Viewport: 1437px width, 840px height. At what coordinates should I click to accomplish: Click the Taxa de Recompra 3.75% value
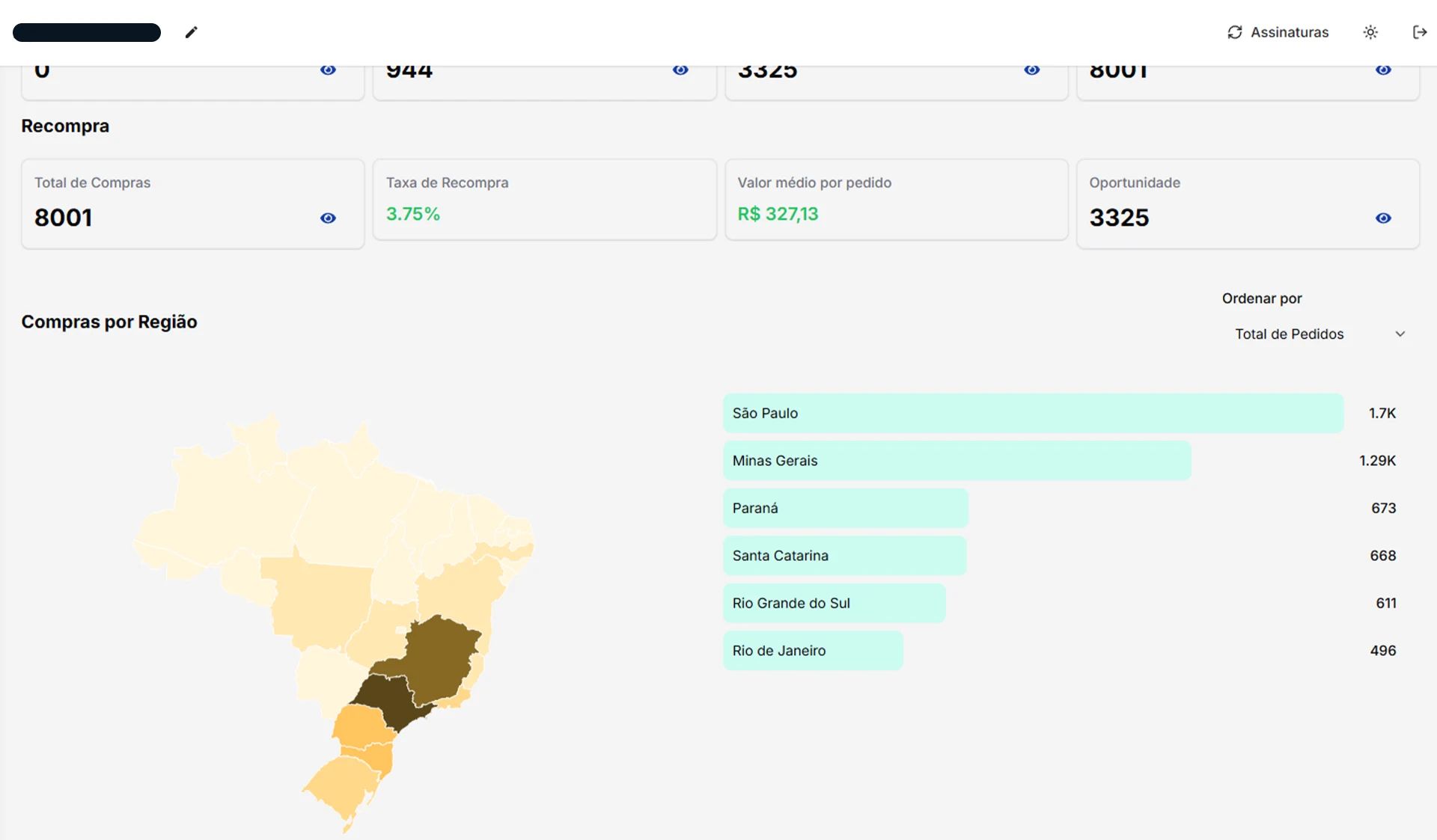pyautogui.click(x=412, y=214)
